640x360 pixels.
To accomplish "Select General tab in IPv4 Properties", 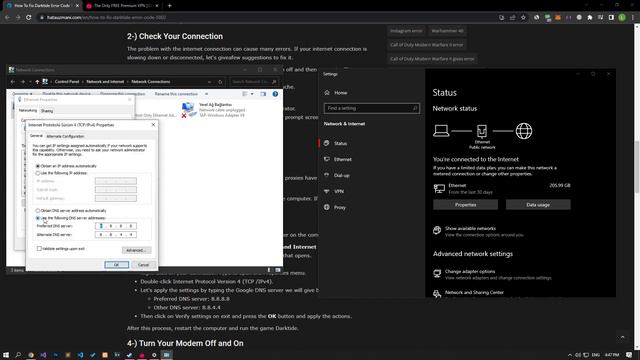I will pyautogui.click(x=36, y=136).
